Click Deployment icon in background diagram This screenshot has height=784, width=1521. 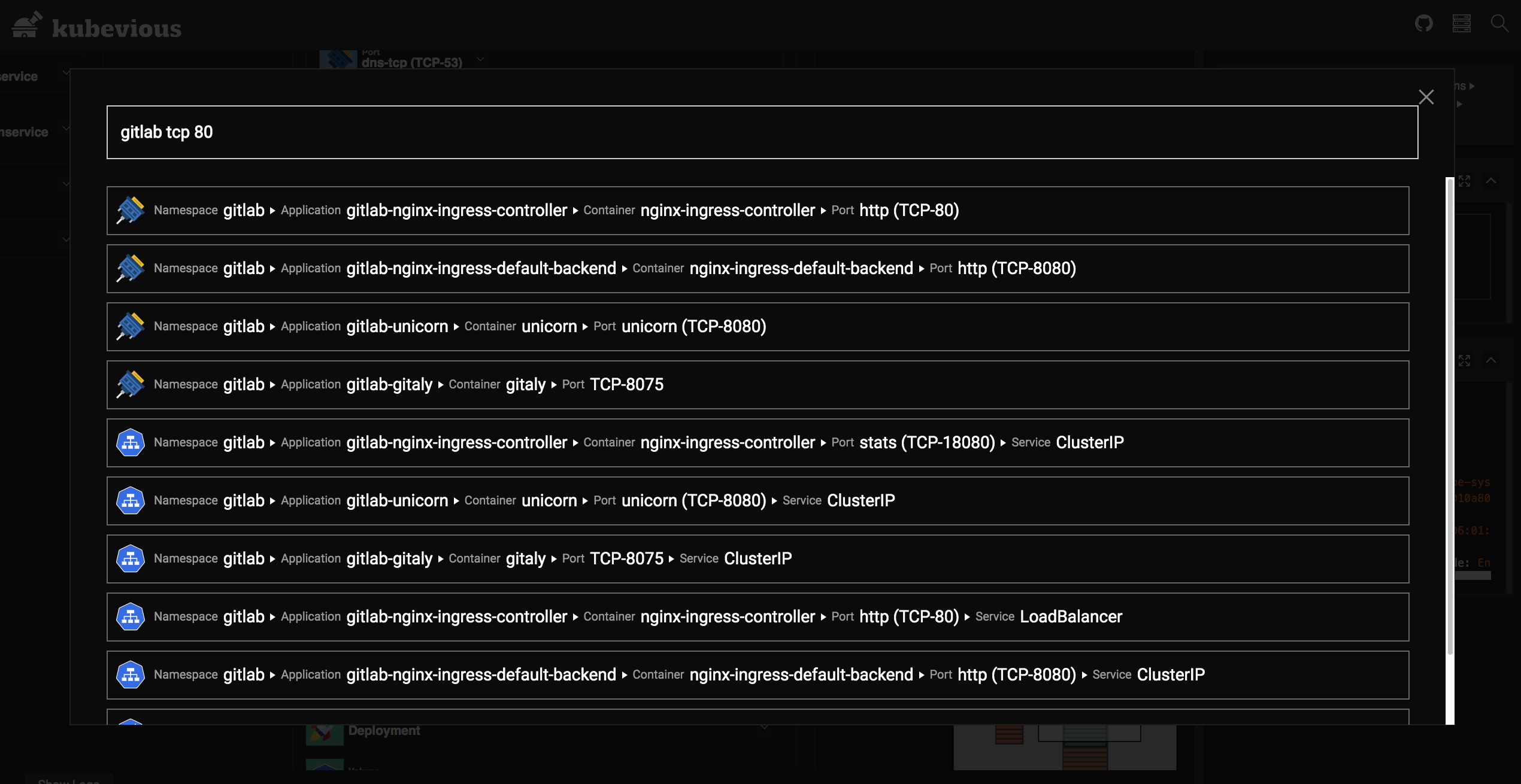324,734
